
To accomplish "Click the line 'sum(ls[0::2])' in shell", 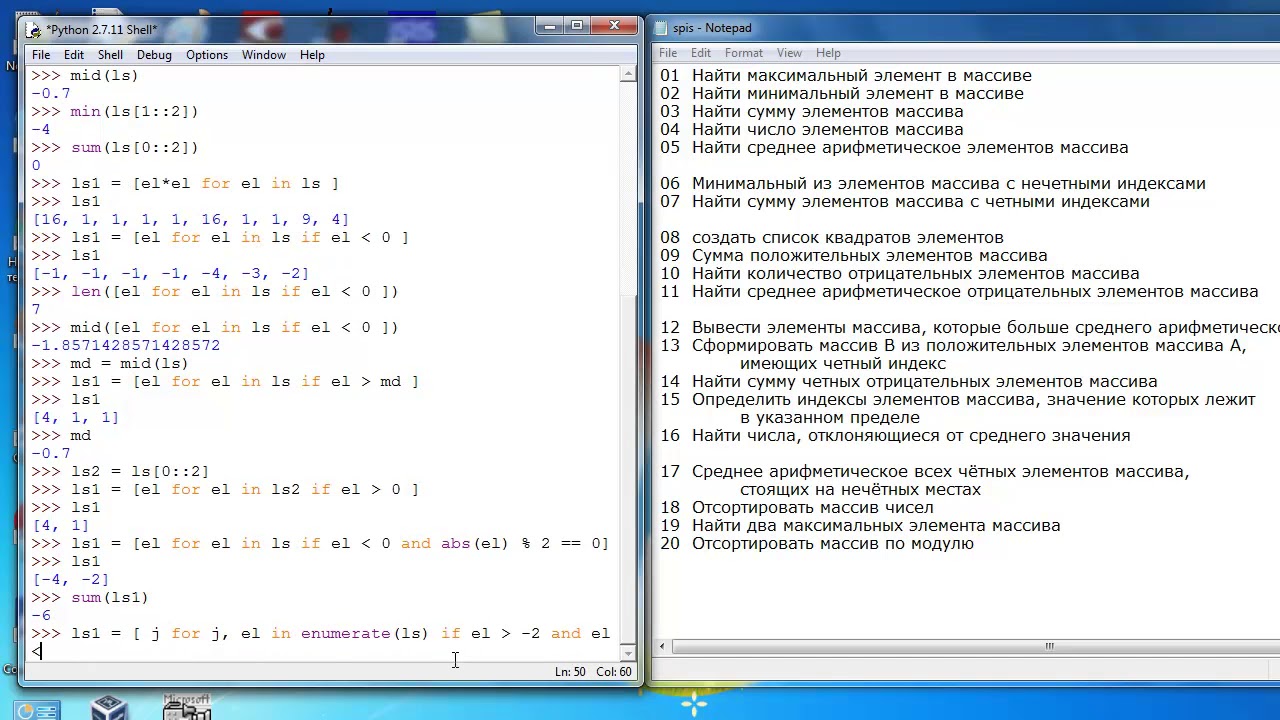I will 134,147.
